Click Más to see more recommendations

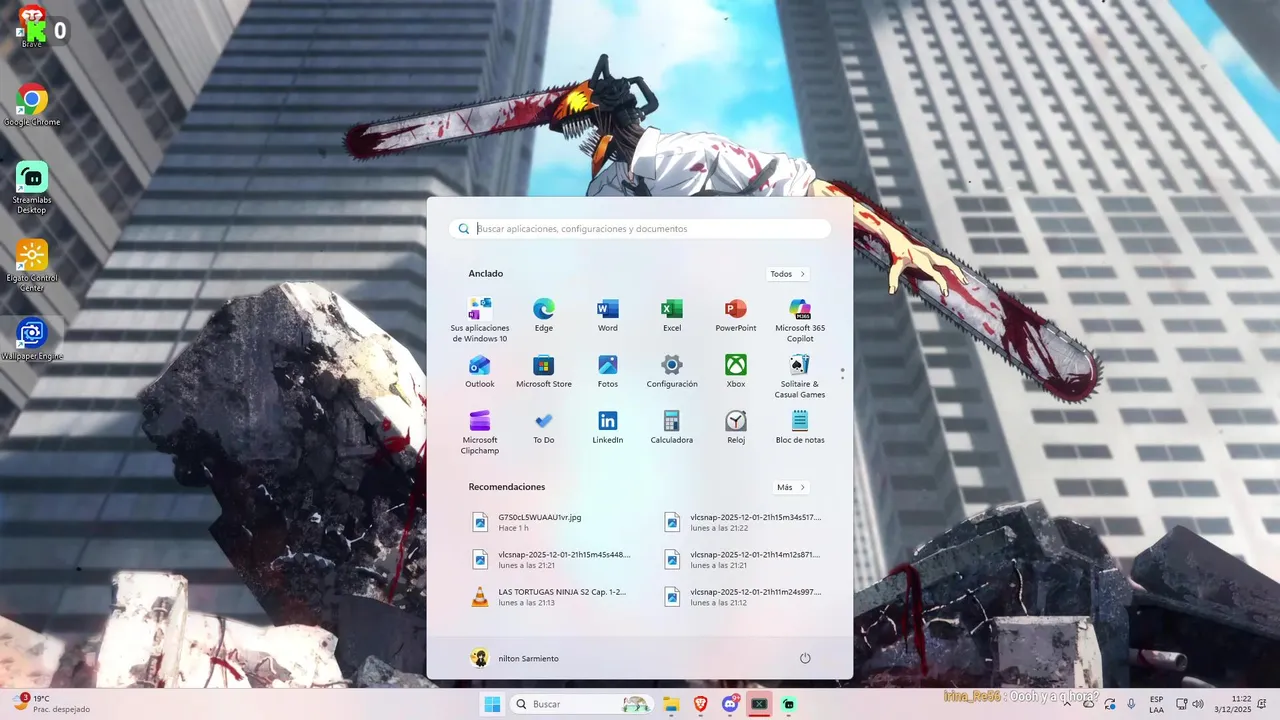791,487
